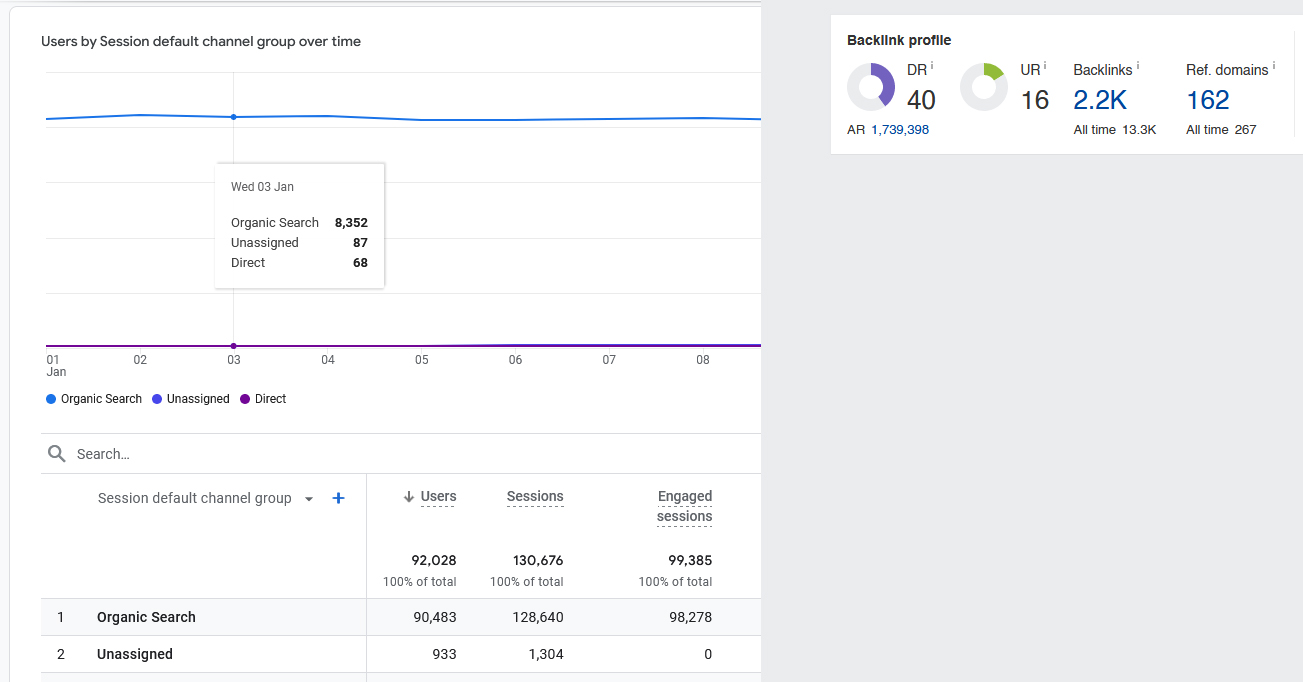The image size is (1303, 682).
Task: Click the DR score 40
Action: coord(921,100)
